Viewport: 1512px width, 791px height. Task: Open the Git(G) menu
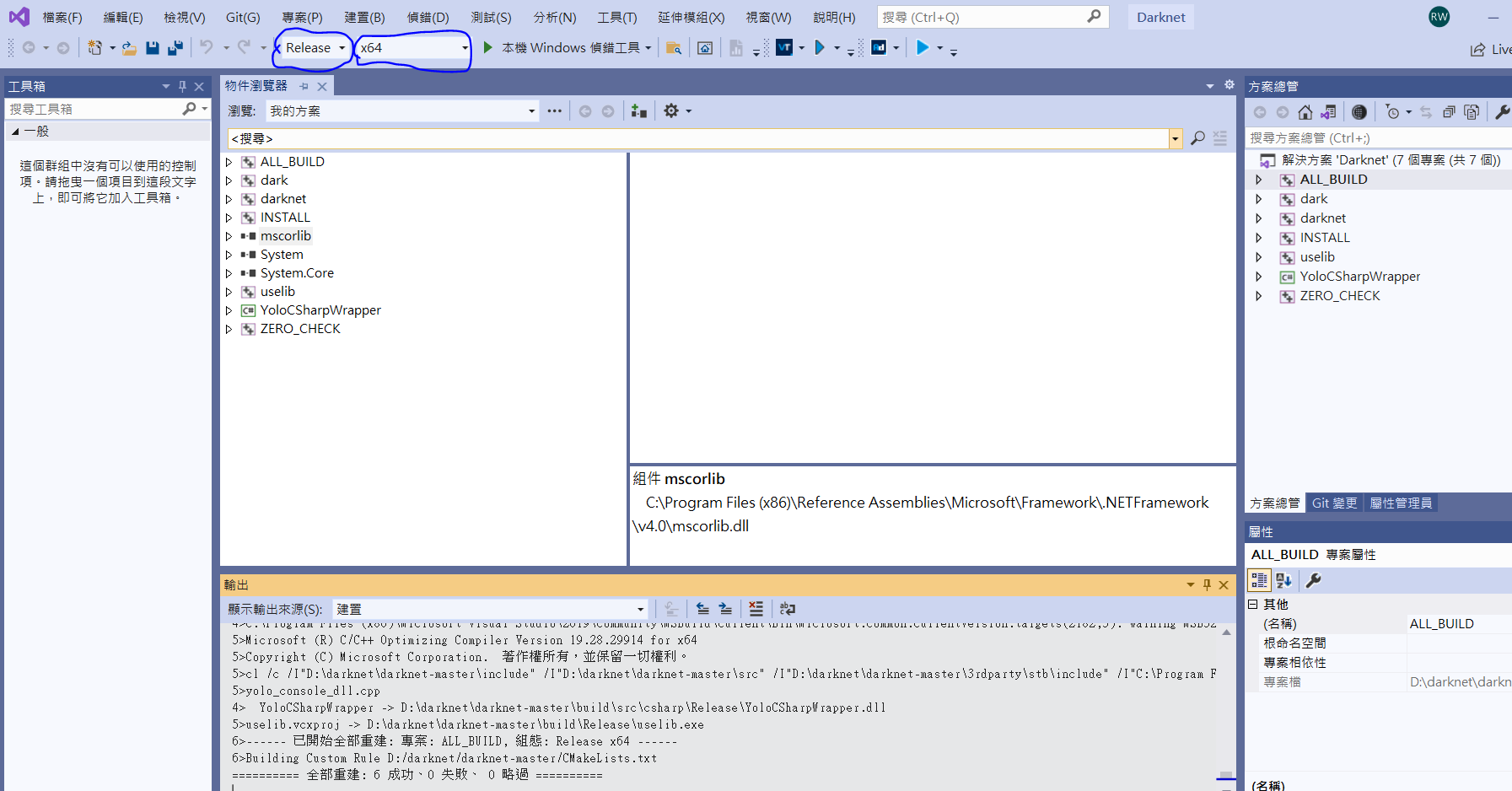pyautogui.click(x=243, y=17)
